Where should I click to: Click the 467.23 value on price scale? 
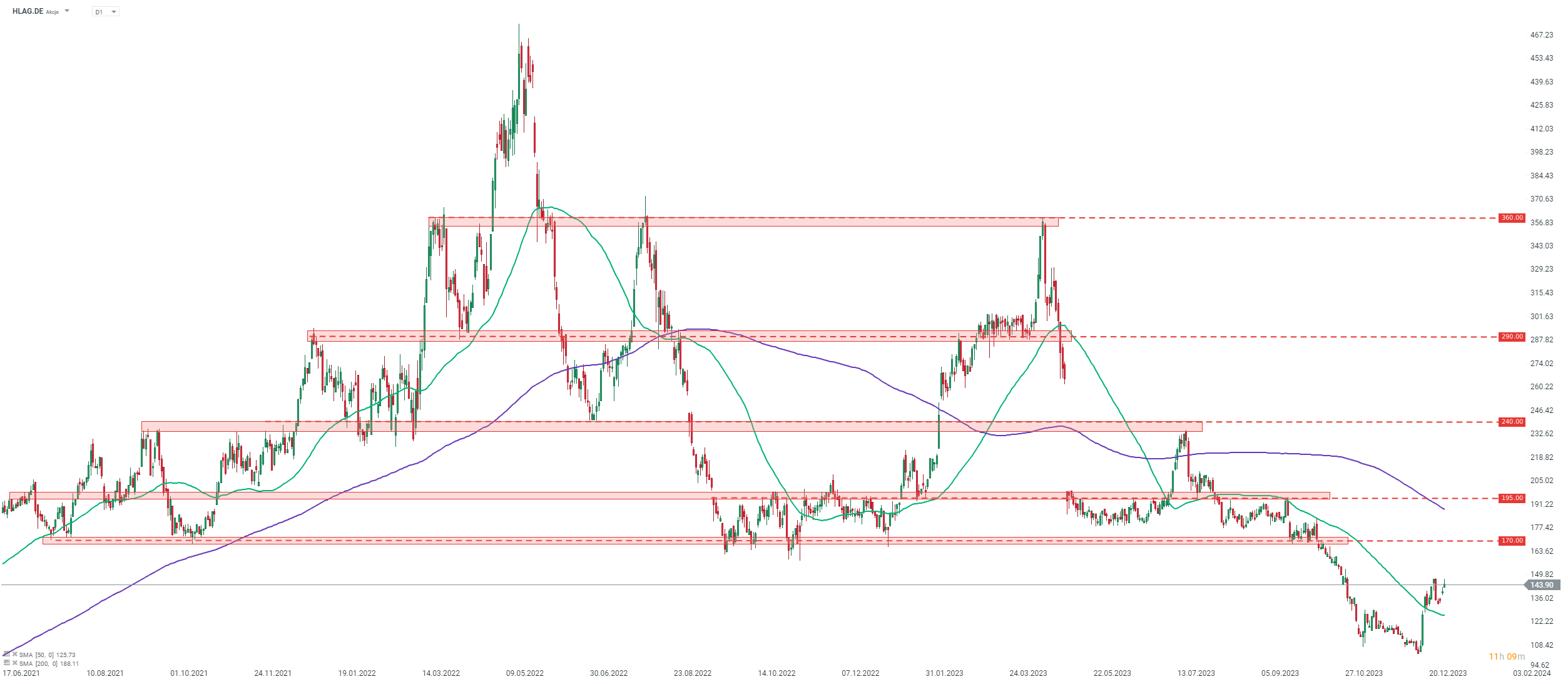click(x=1541, y=35)
